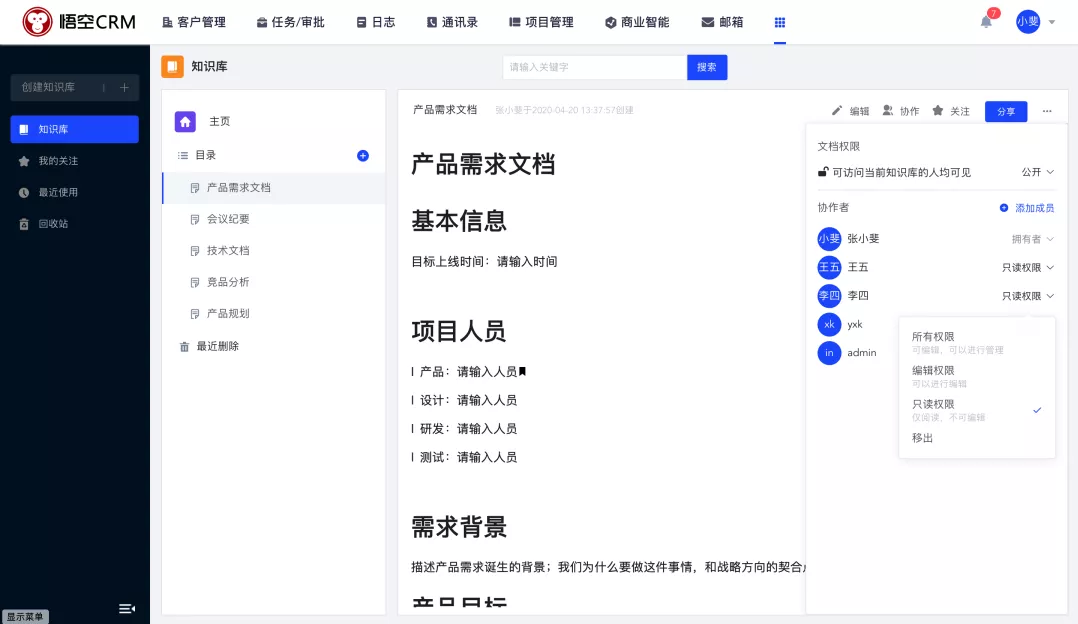Click 王五 collaborator avatar
The height and width of the screenshot is (624, 1078).
(x=829, y=267)
